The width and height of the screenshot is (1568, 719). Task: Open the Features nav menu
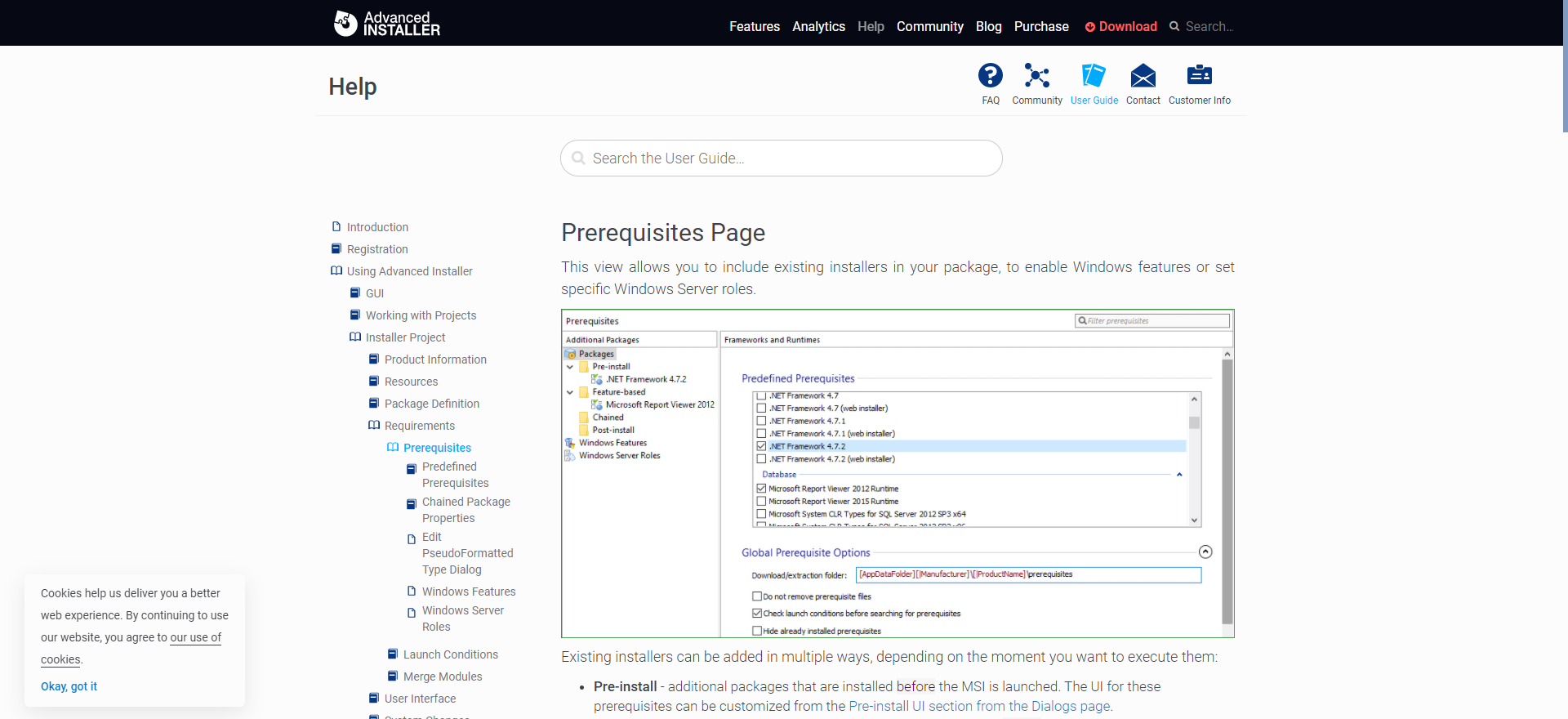coord(755,26)
